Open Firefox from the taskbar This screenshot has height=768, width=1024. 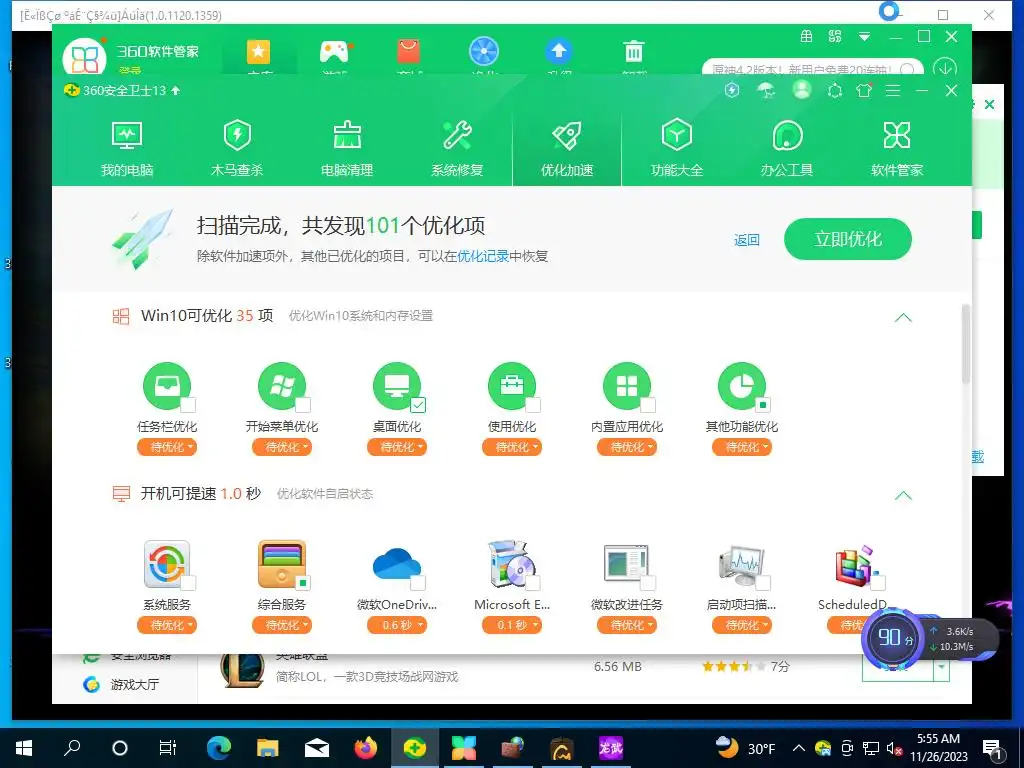366,748
